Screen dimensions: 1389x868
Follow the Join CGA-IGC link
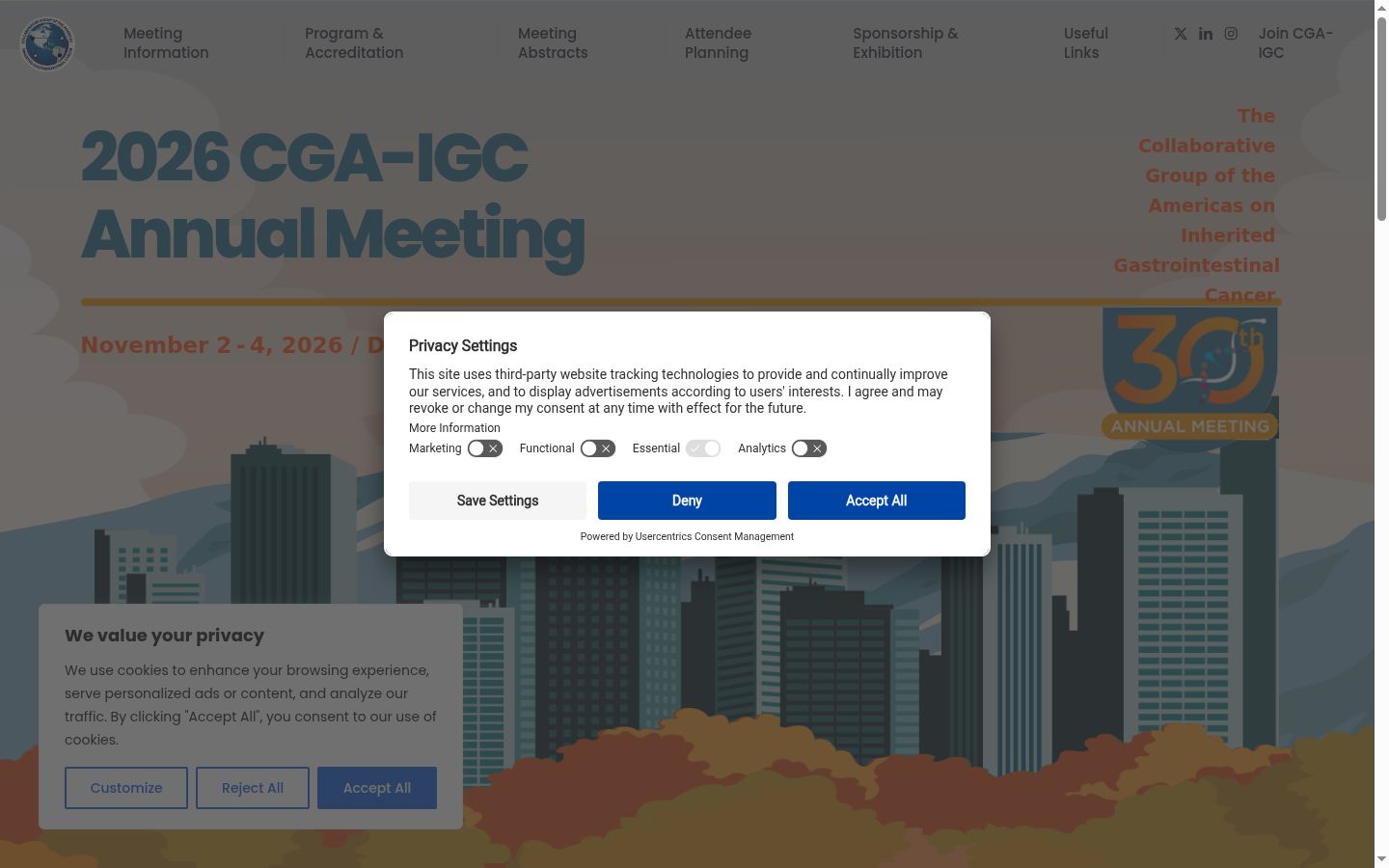coord(1295,43)
